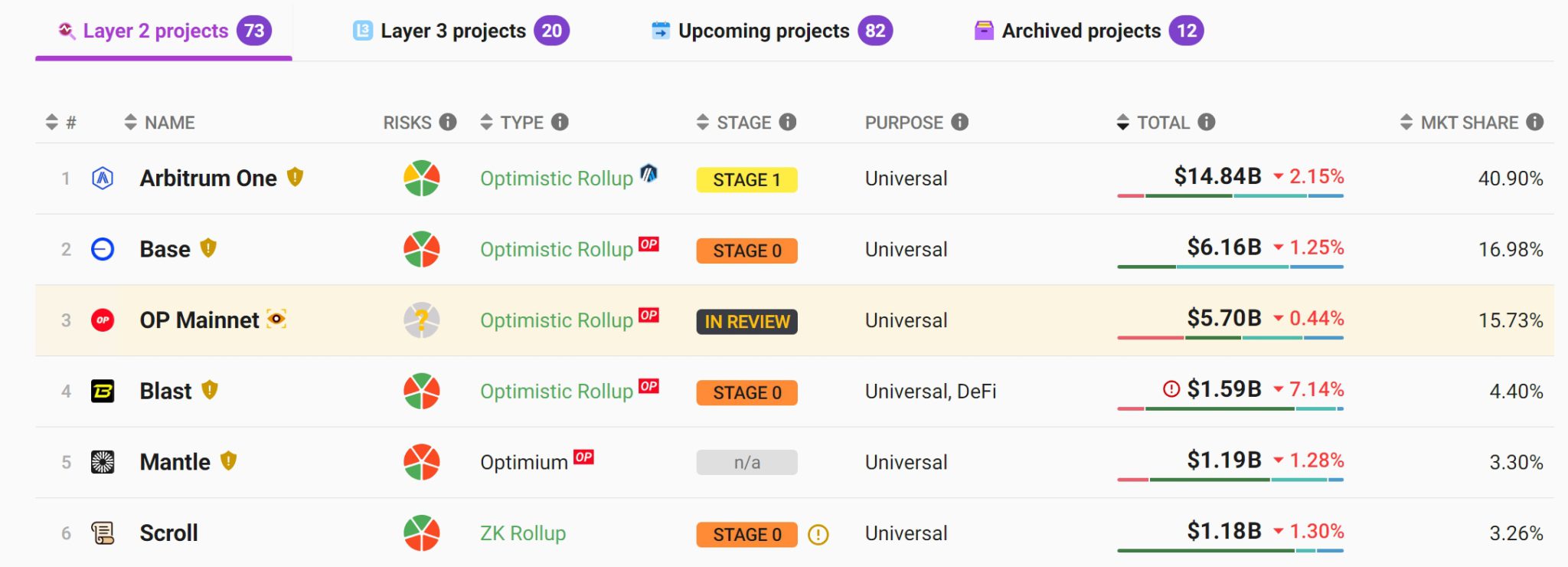
Task: Click the OP Mainnet unknown risk pie
Action: tap(421, 320)
